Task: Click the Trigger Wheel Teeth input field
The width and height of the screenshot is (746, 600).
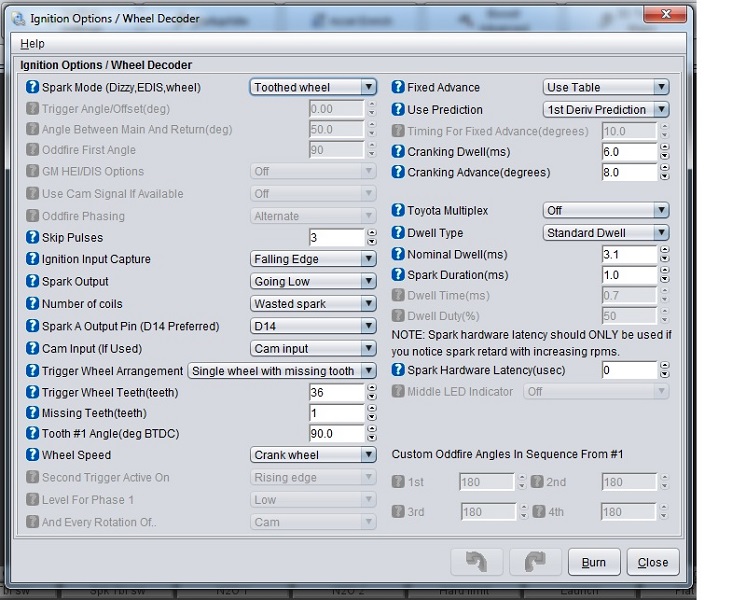Action: [336, 393]
